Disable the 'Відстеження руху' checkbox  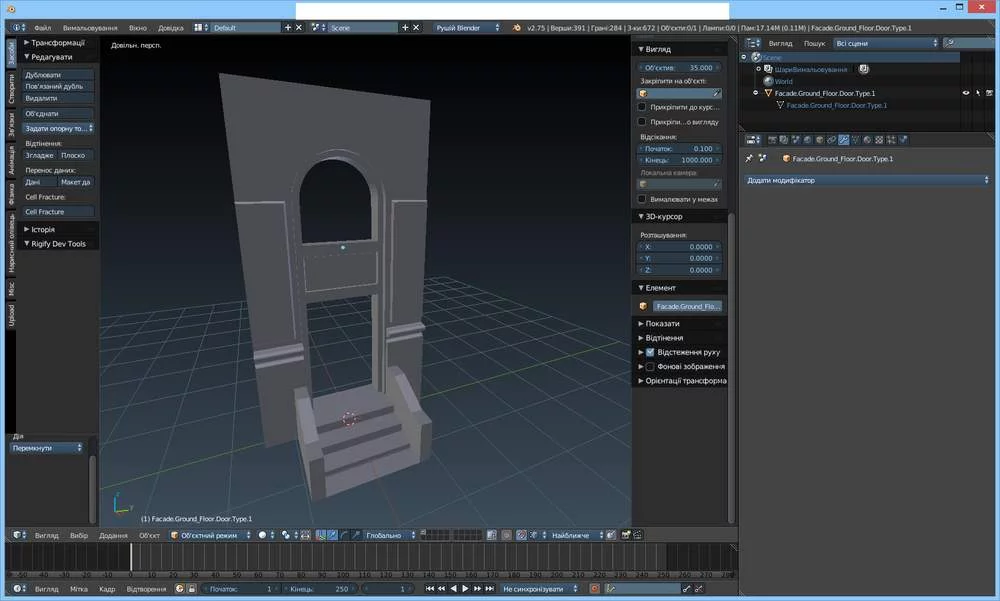[650, 352]
